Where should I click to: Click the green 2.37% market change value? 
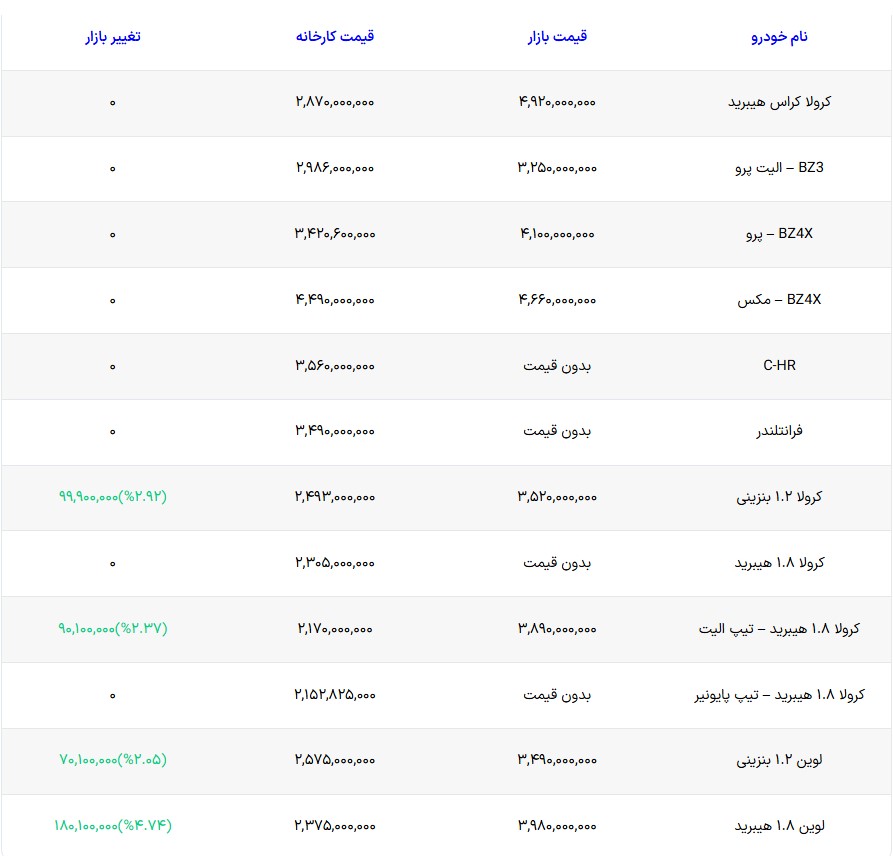(113, 629)
